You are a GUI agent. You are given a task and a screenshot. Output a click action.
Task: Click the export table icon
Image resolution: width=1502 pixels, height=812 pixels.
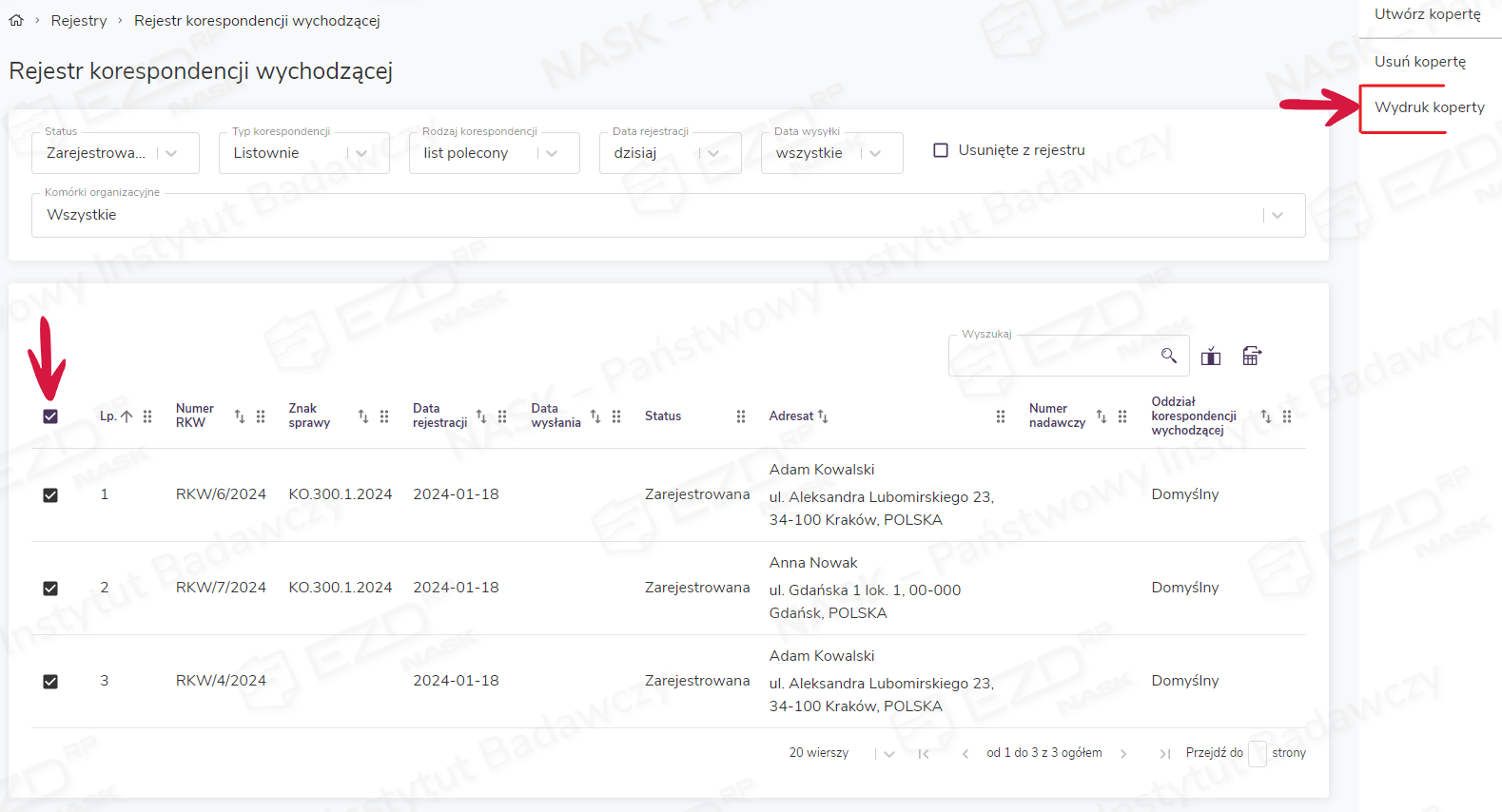(x=1252, y=356)
